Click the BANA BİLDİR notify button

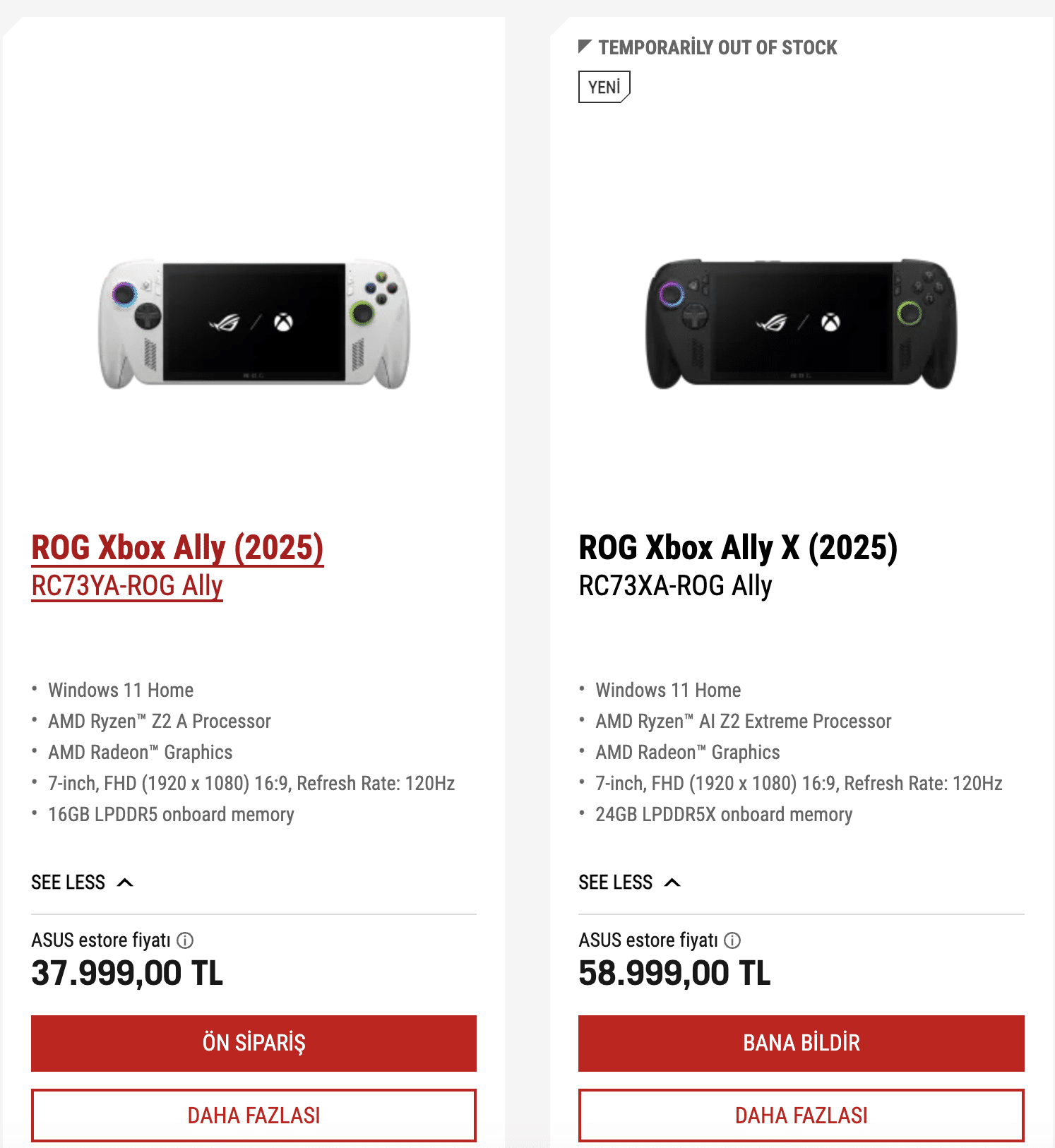pyautogui.click(x=801, y=1043)
